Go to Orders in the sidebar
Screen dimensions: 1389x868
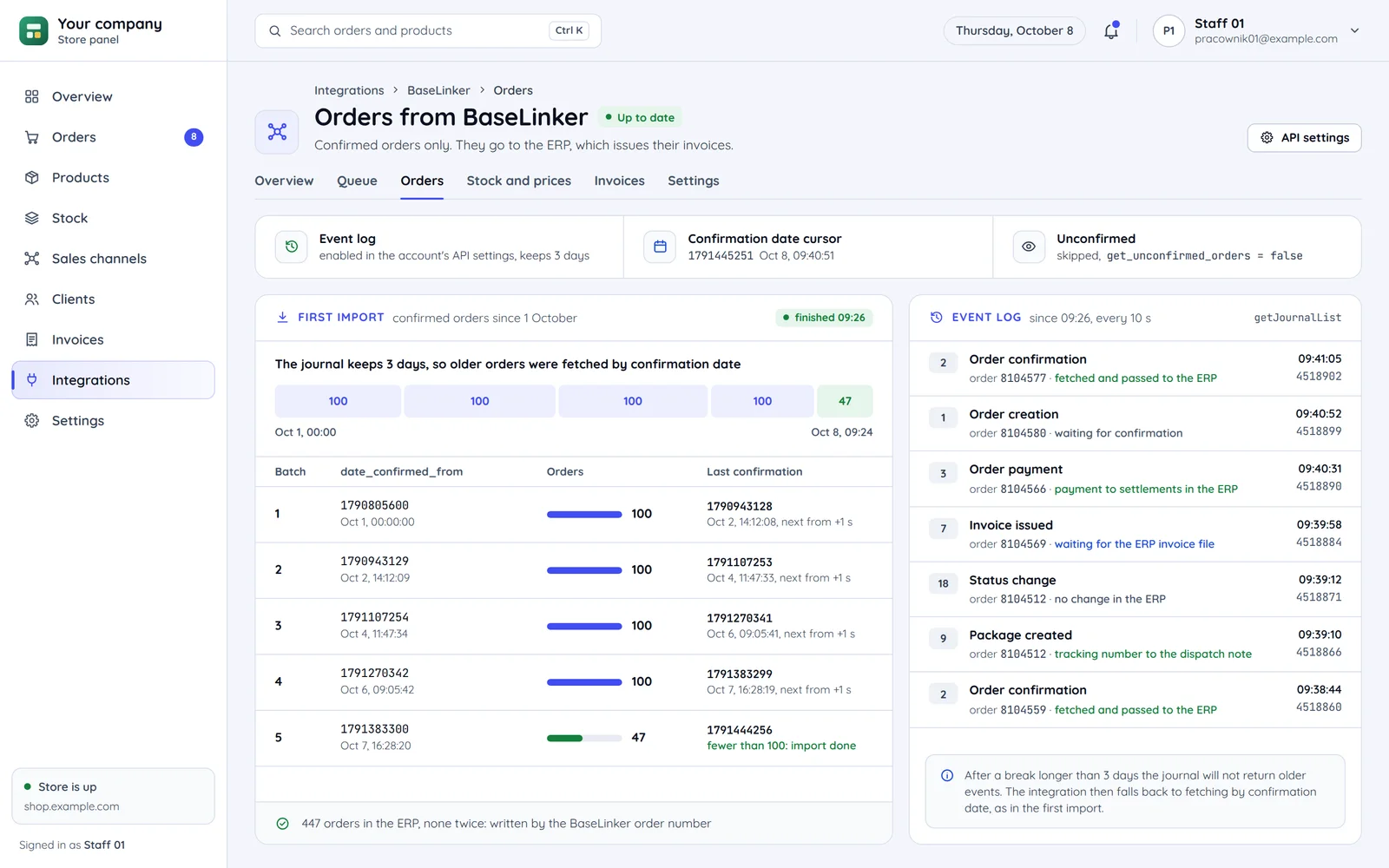pos(113,137)
